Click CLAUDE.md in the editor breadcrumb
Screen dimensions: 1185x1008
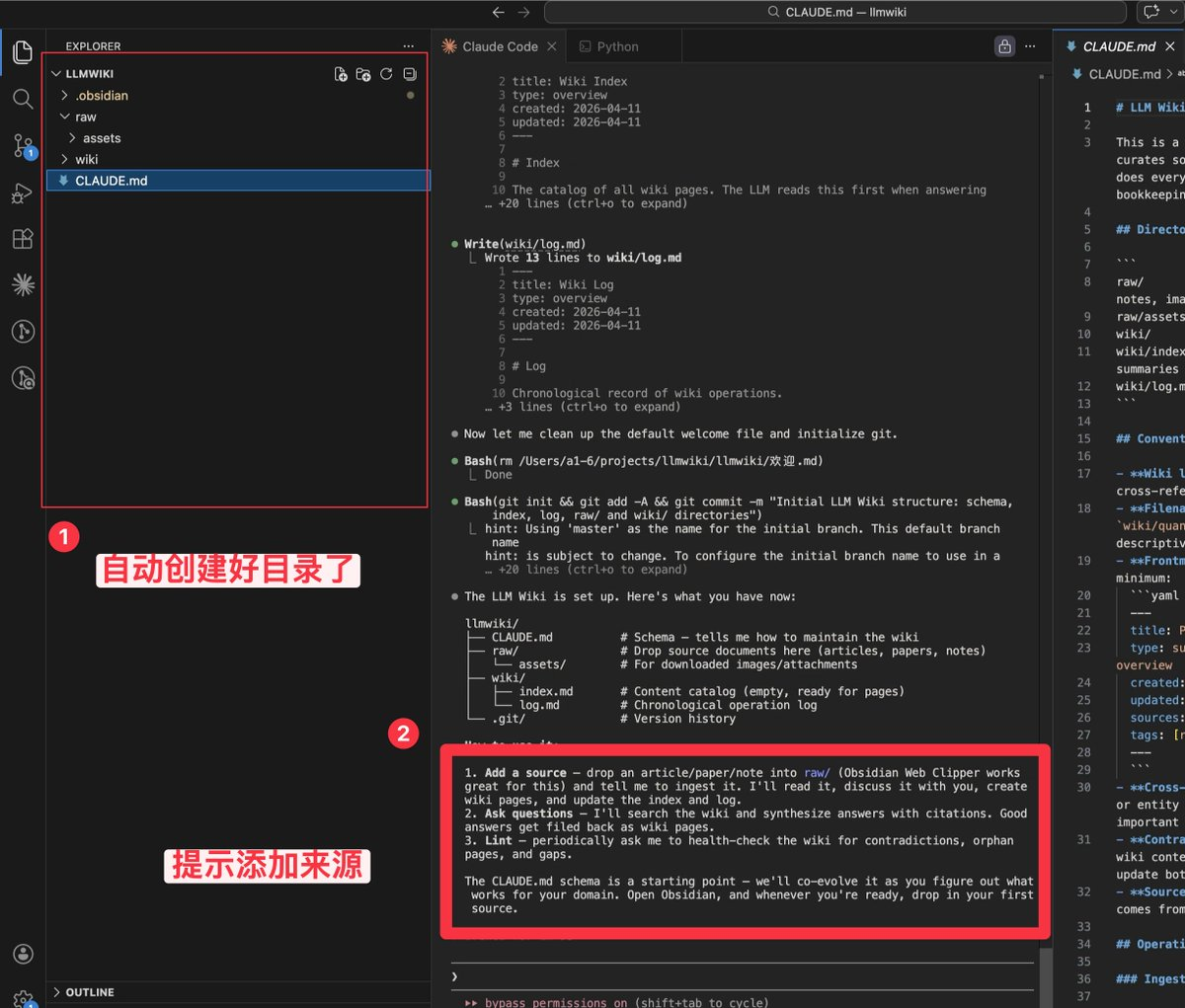coord(1125,74)
